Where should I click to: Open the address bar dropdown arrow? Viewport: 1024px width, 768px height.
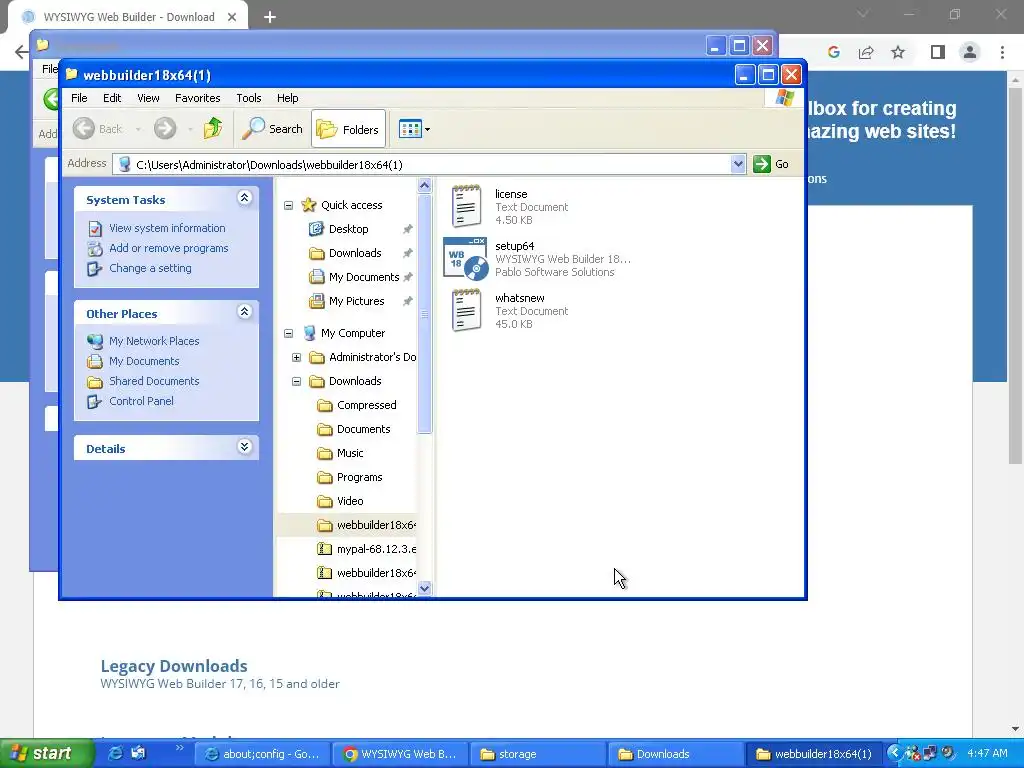click(737, 164)
